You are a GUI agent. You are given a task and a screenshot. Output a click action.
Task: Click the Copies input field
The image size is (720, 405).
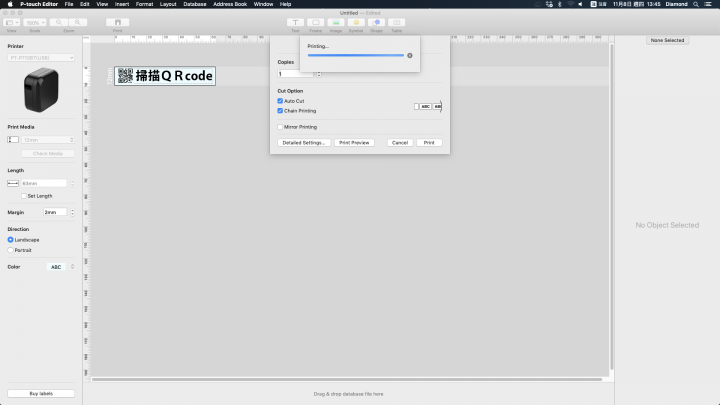click(x=296, y=74)
